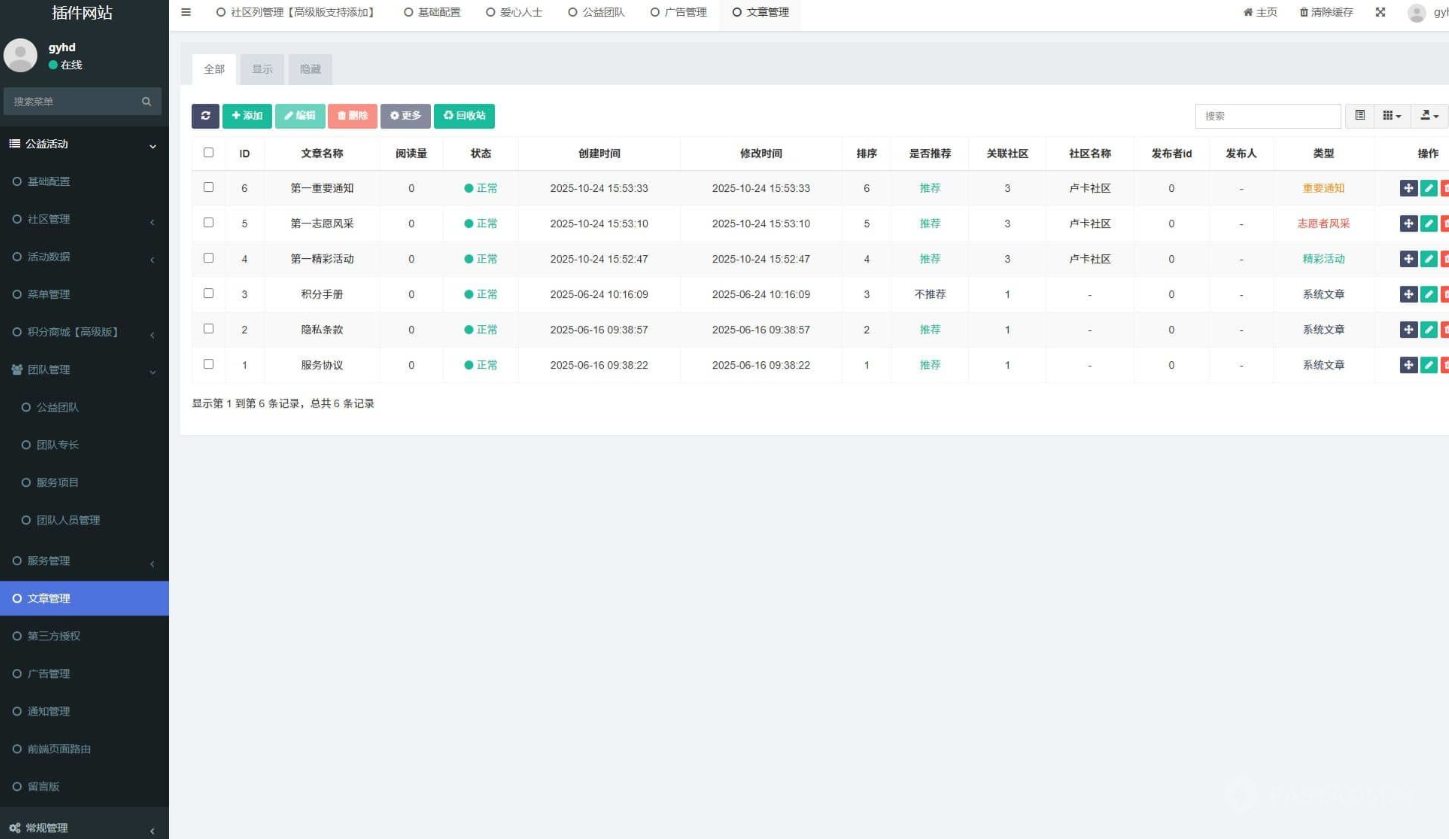Screen dimensions: 1449x839
Task: Open the 回收站 recycle bin button
Action: tap(464, 116)
